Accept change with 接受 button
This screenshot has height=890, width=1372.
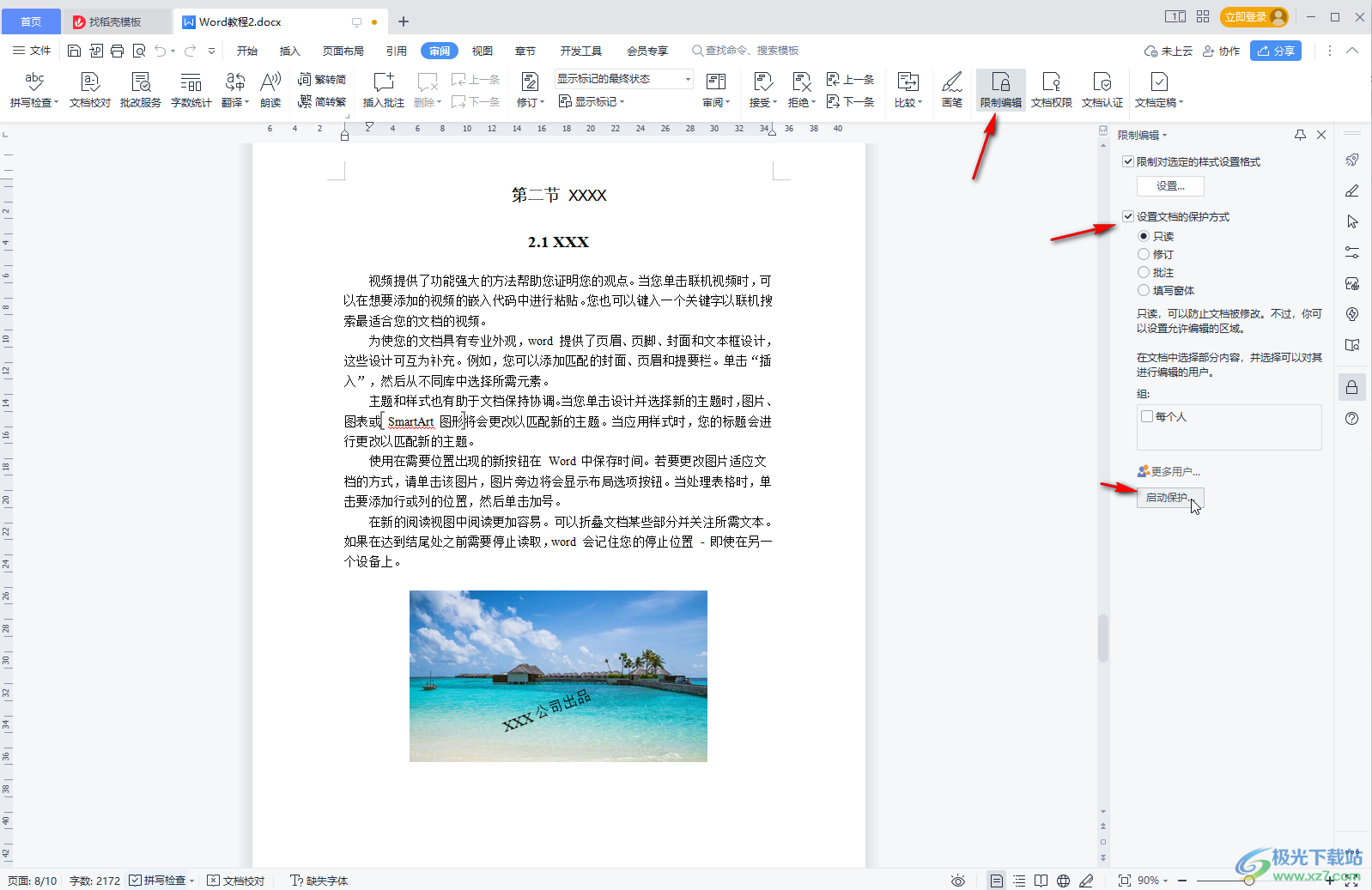coord(762,89)
